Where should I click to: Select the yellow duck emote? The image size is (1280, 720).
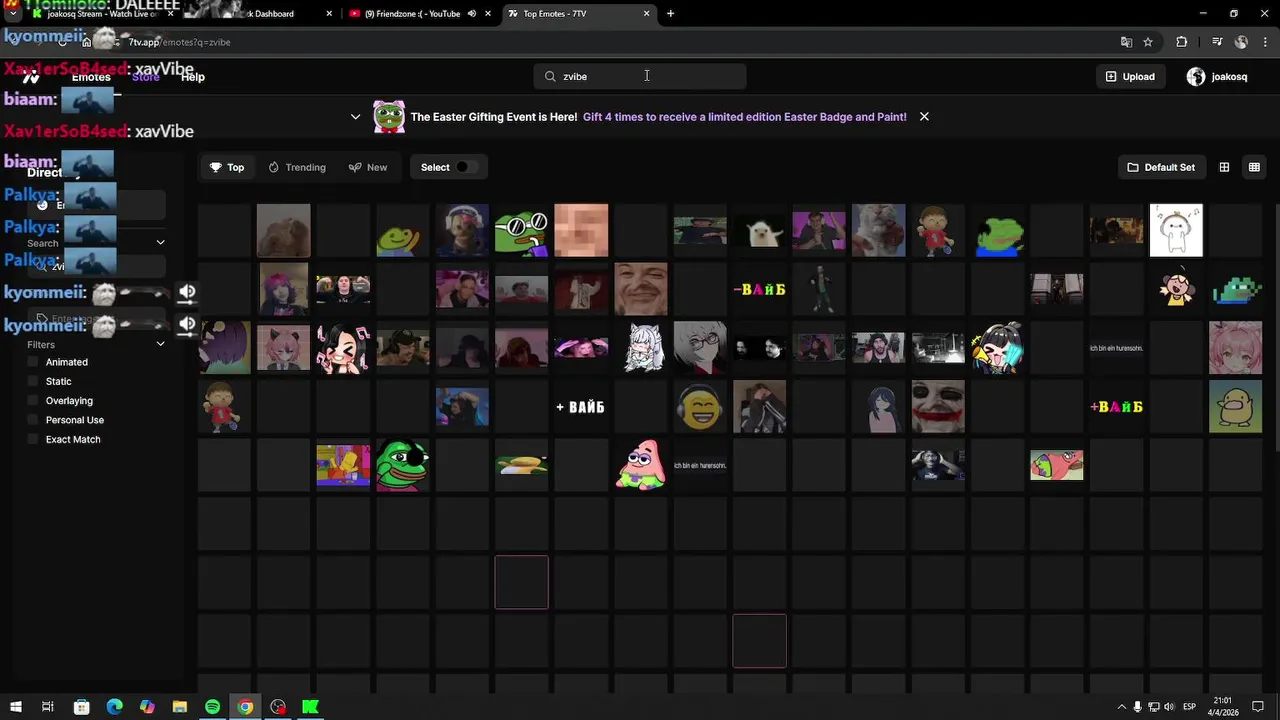tap(1236, 407)
